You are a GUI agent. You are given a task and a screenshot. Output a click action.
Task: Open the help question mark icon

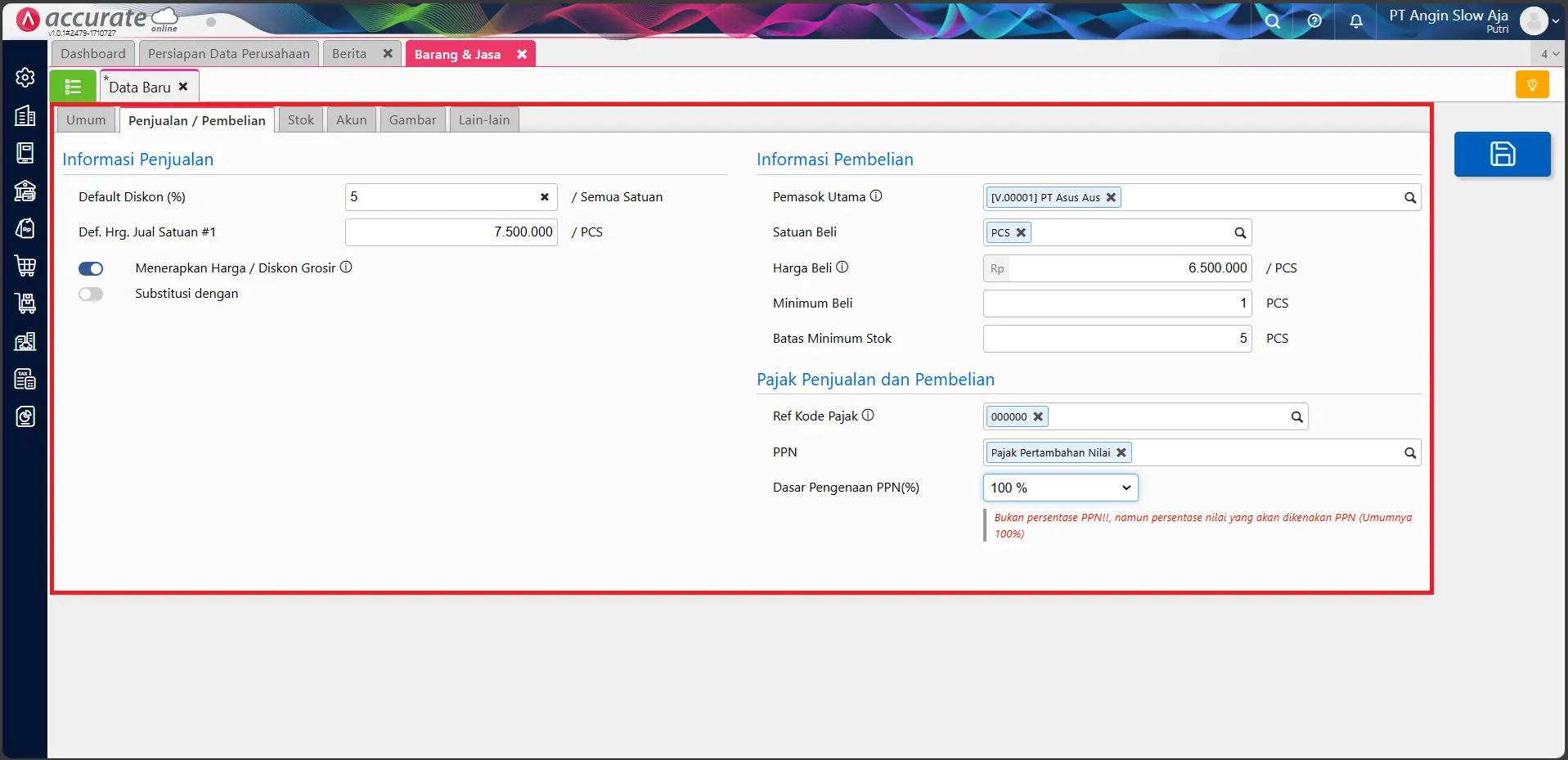pos(1314,21)
